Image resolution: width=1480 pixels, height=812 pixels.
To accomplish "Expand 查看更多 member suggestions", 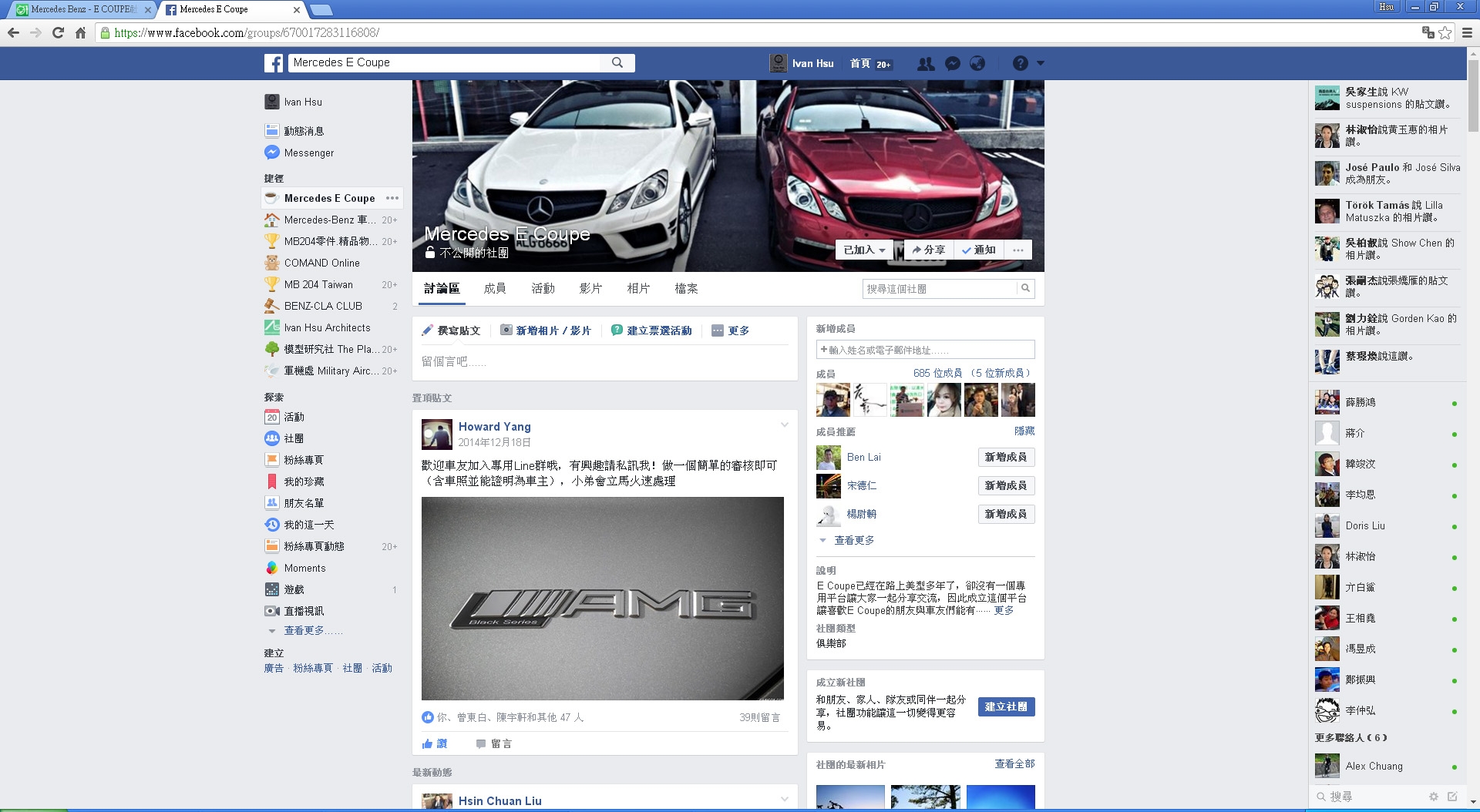I will [854, 540].
